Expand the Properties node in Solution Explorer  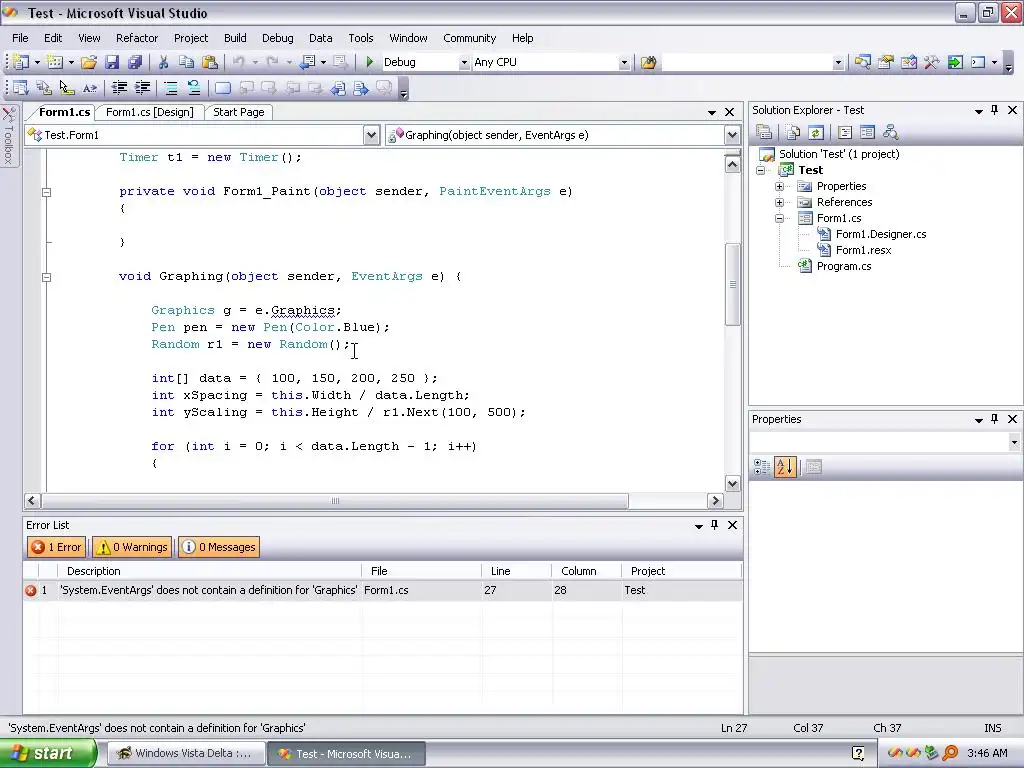tap(779, 186)
